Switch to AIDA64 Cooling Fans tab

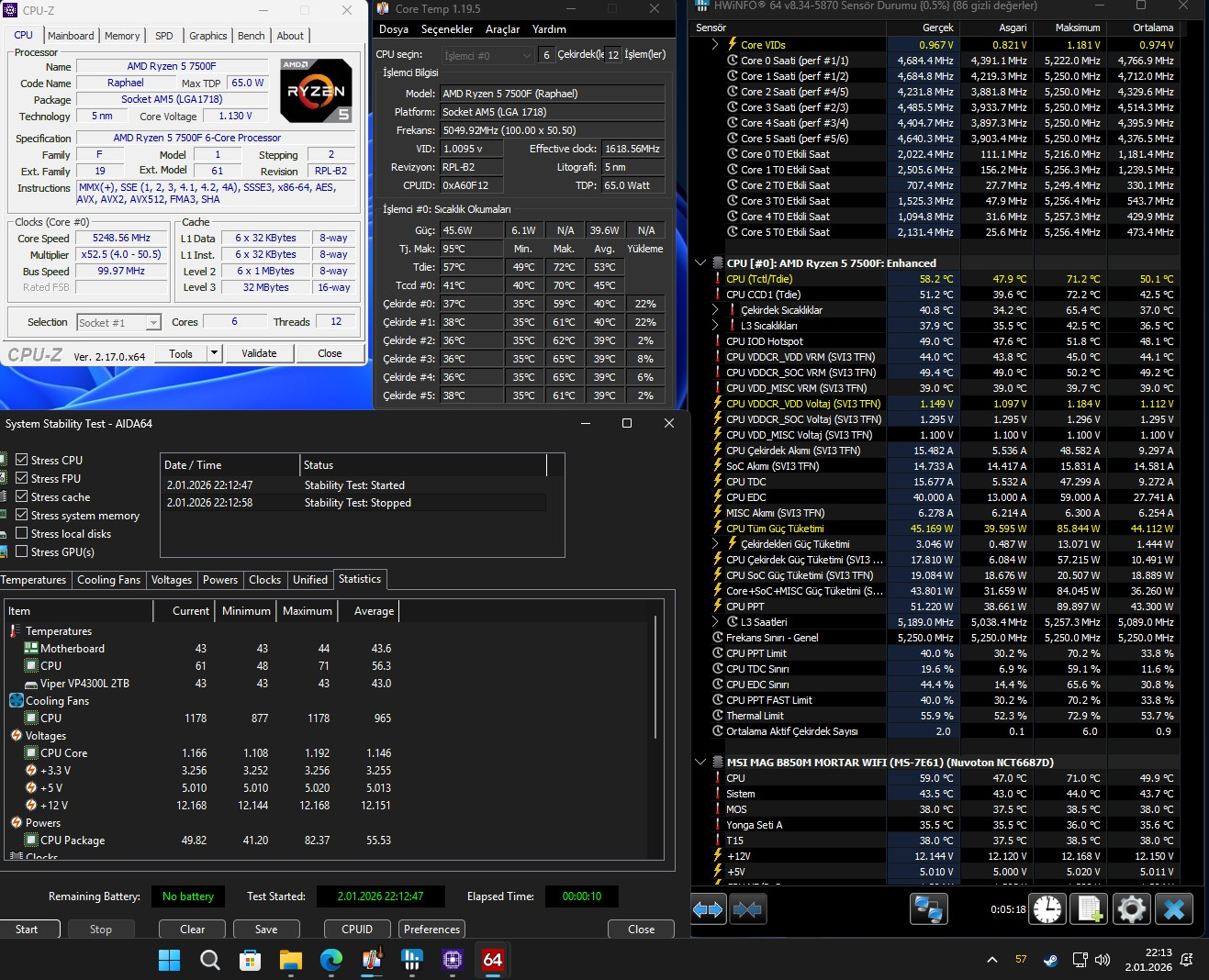109,580
